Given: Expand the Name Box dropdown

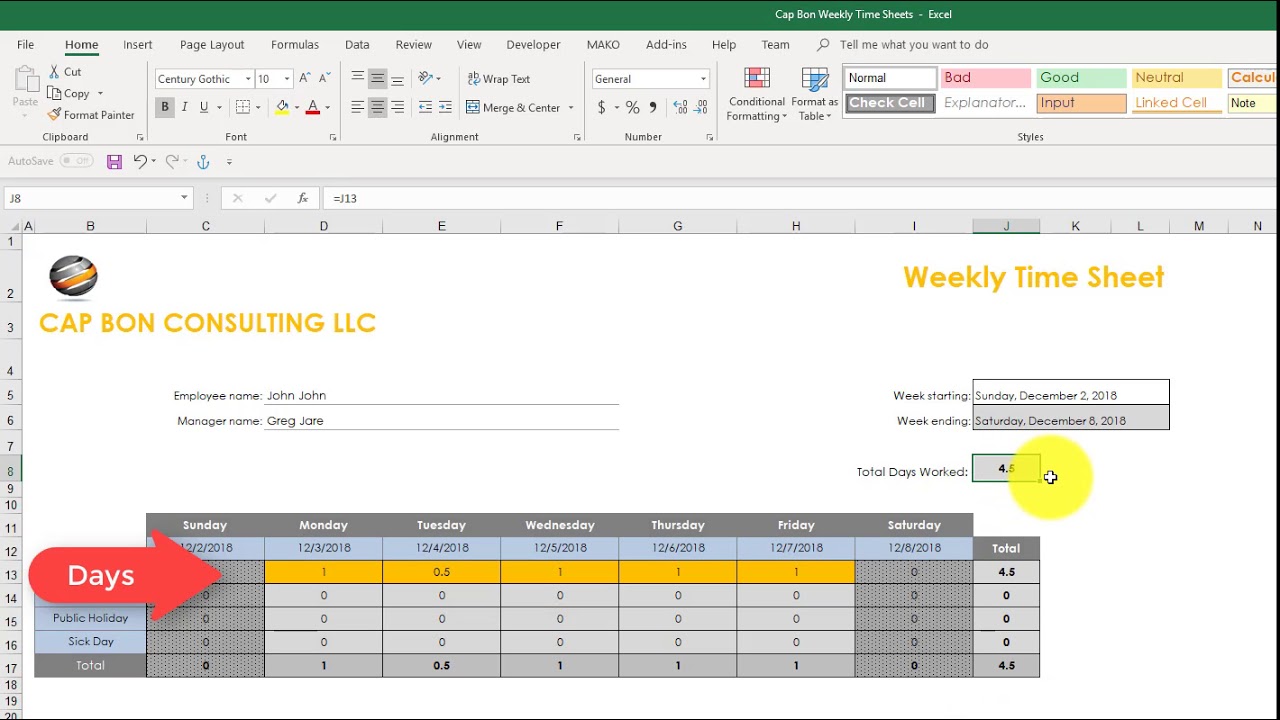Looking at the screenshot, I should (184, 198).
